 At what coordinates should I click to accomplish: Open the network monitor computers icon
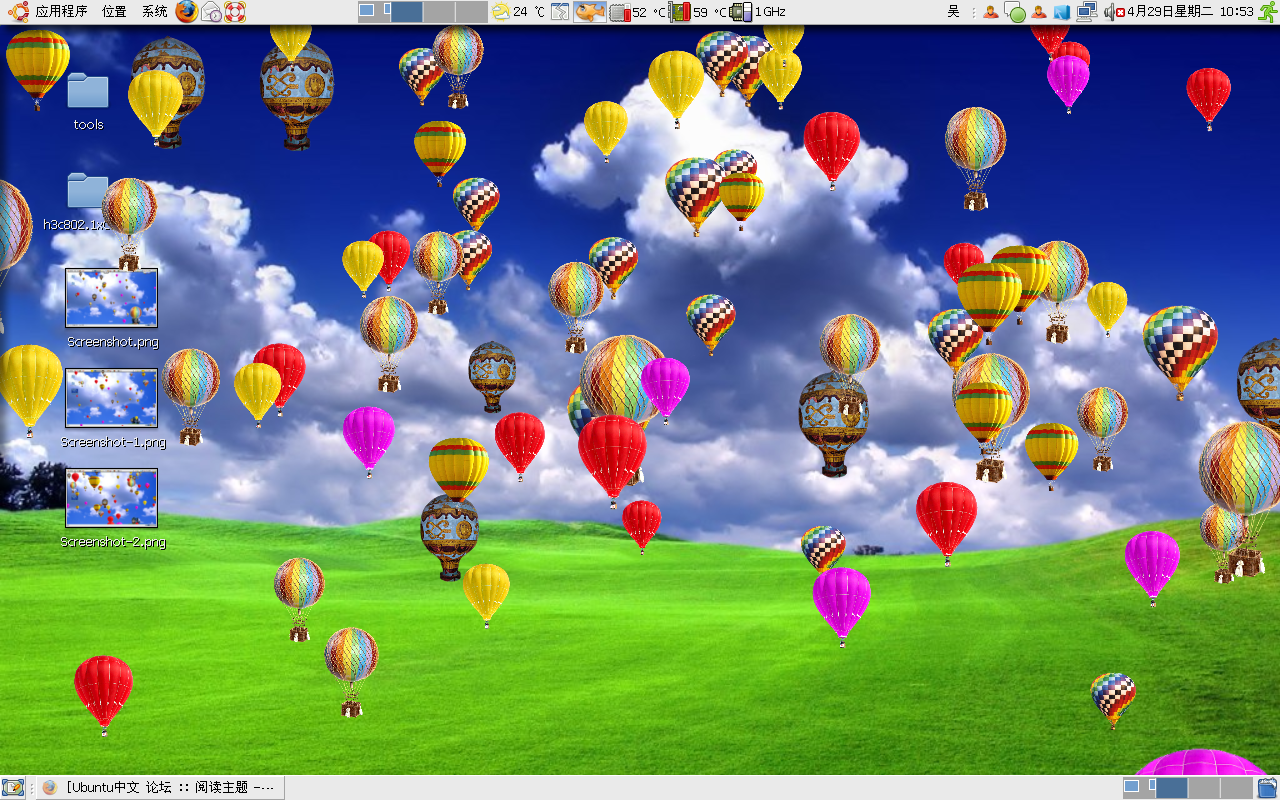(1087, 12)
